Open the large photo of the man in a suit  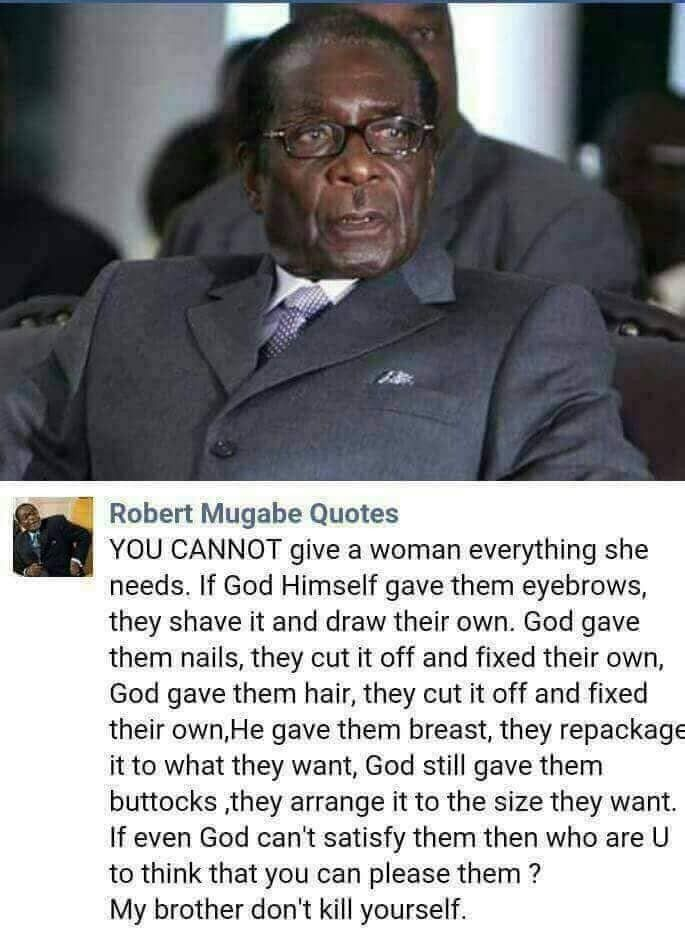click(342, 241)
